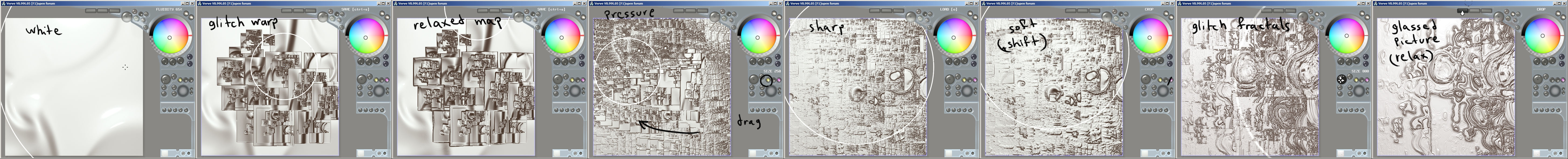Click the largest sphere under the wheel in 'white' window

point(183,91)
